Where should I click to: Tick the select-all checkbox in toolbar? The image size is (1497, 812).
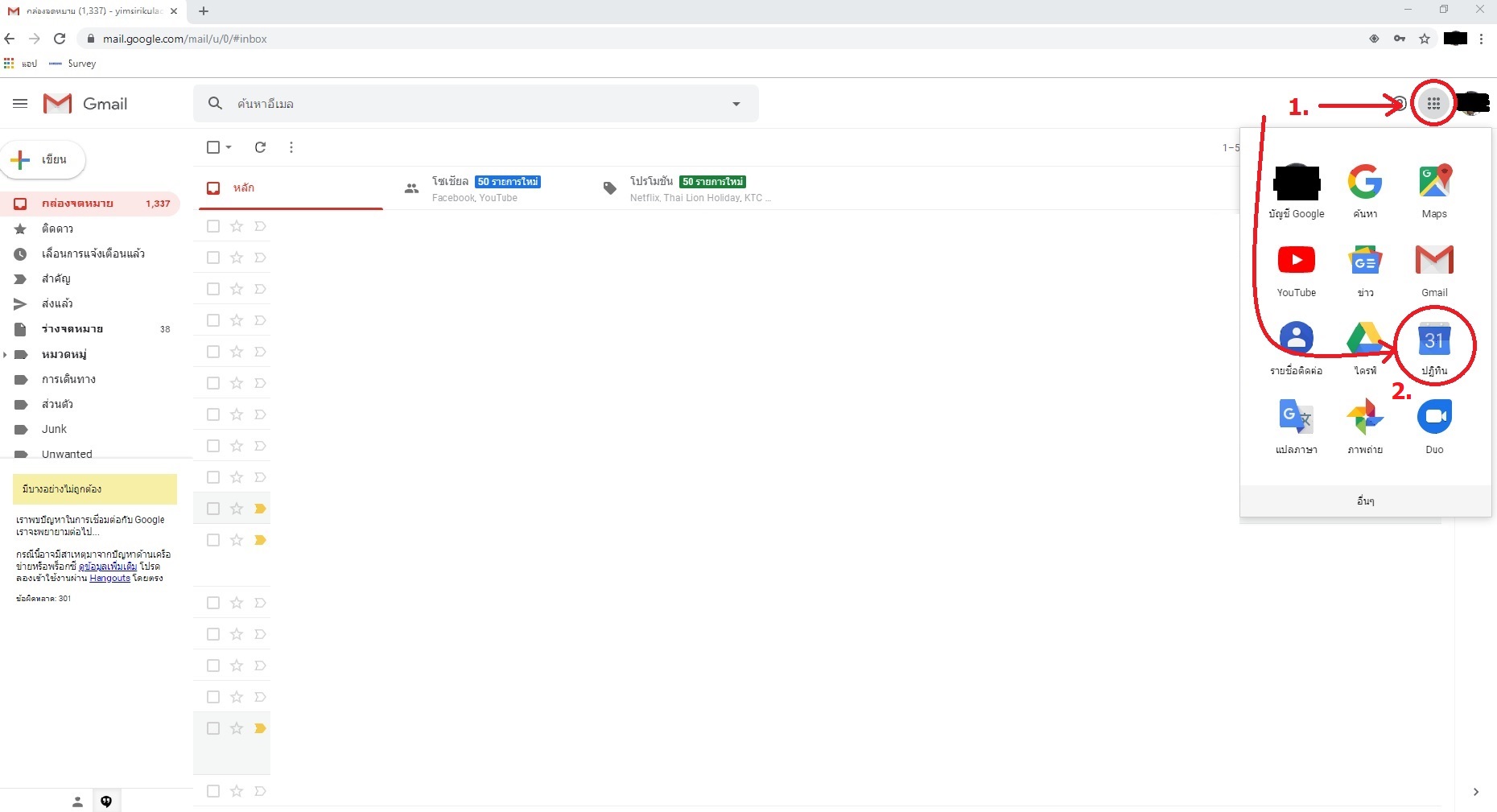213,147
